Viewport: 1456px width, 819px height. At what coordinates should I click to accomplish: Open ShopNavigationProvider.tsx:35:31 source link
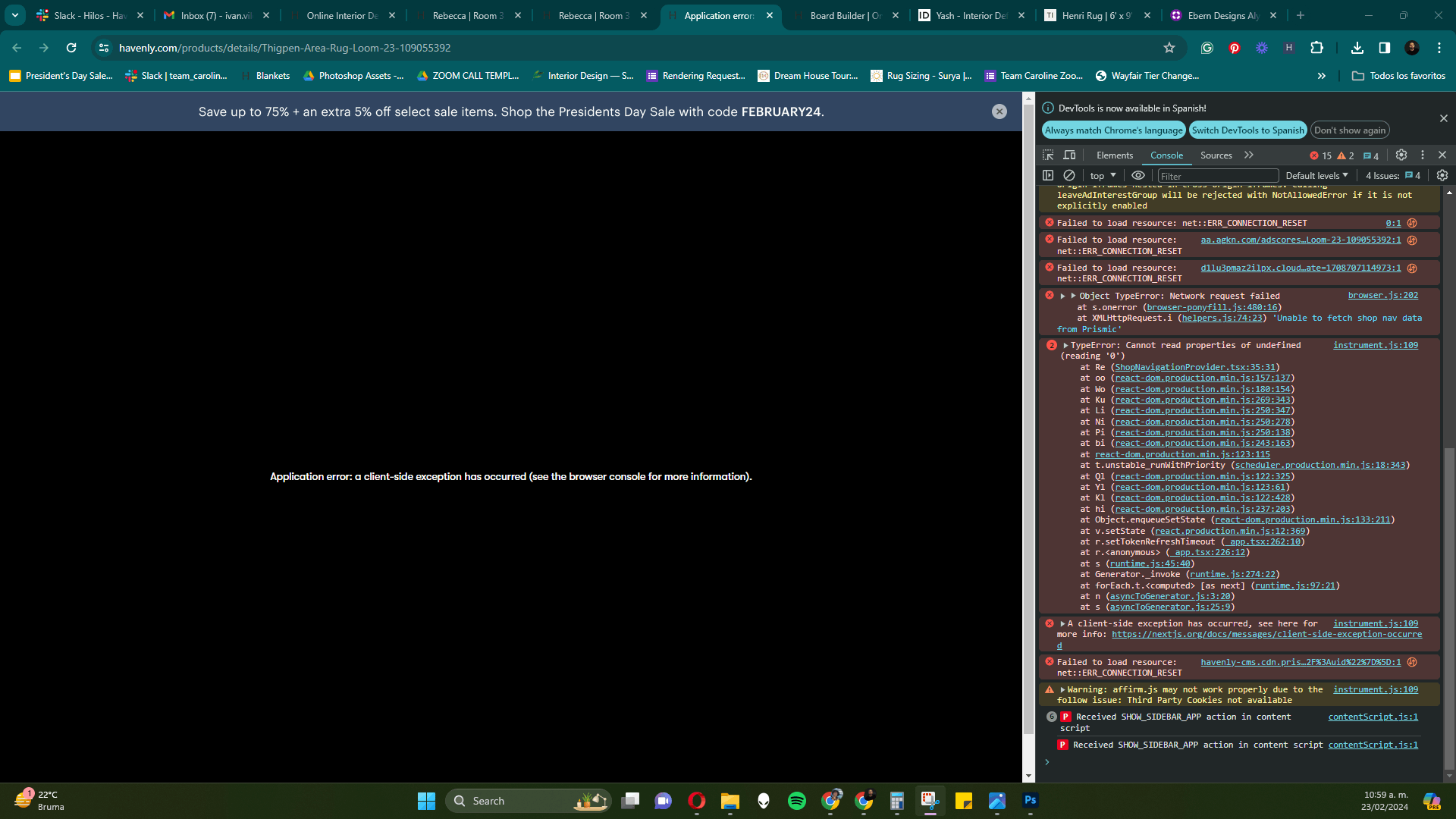[x=1195, y=367]
